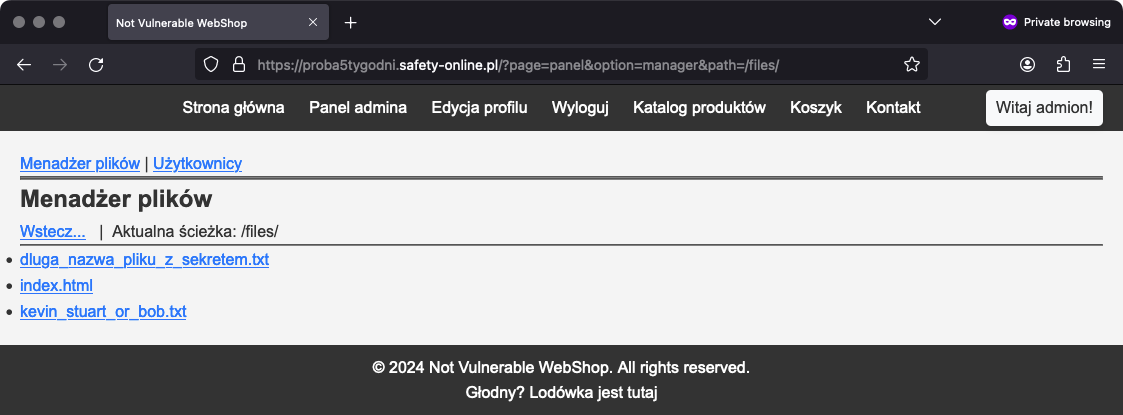Open kevin_stuart_or_bob.txt file
This screenshot has width=1123, height=415.
pyautogui.click(x=103, y=312)
